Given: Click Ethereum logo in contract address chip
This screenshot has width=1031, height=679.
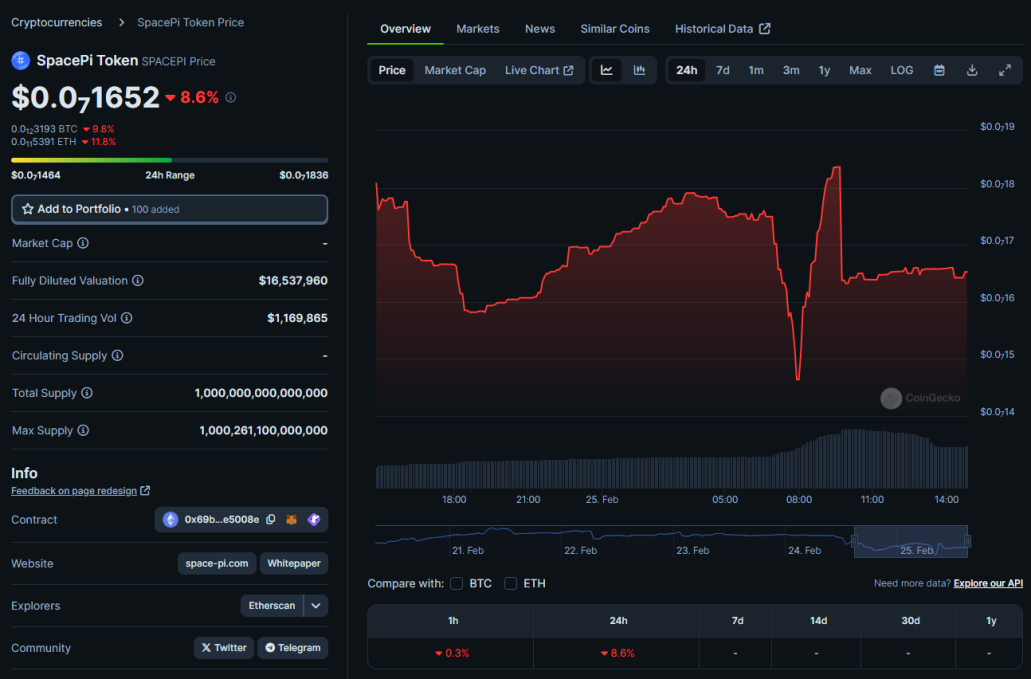Looking at the screenshot, I should [x=170, y=519].
